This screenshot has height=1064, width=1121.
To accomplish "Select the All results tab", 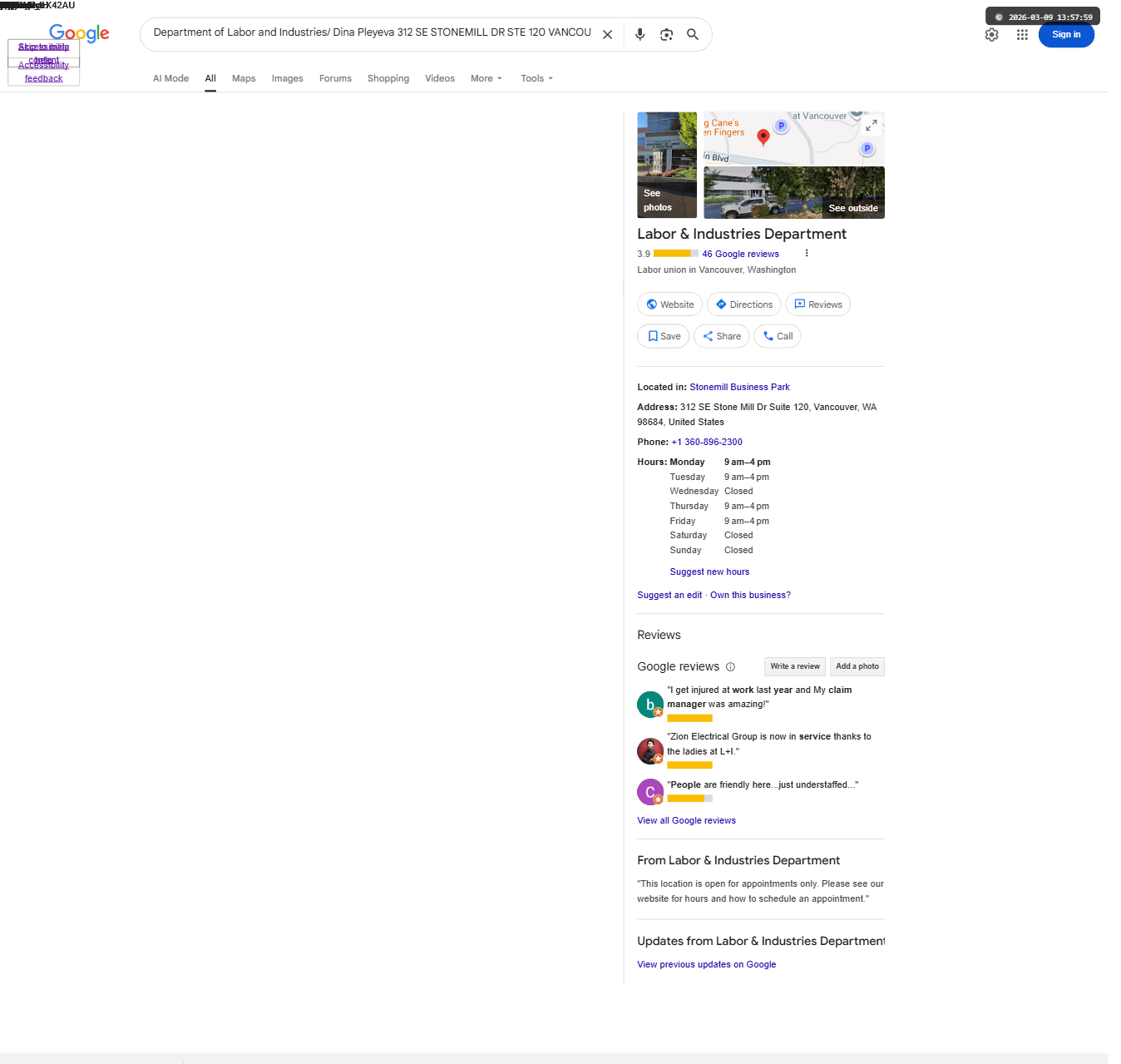I will click(x=210, y=78).
